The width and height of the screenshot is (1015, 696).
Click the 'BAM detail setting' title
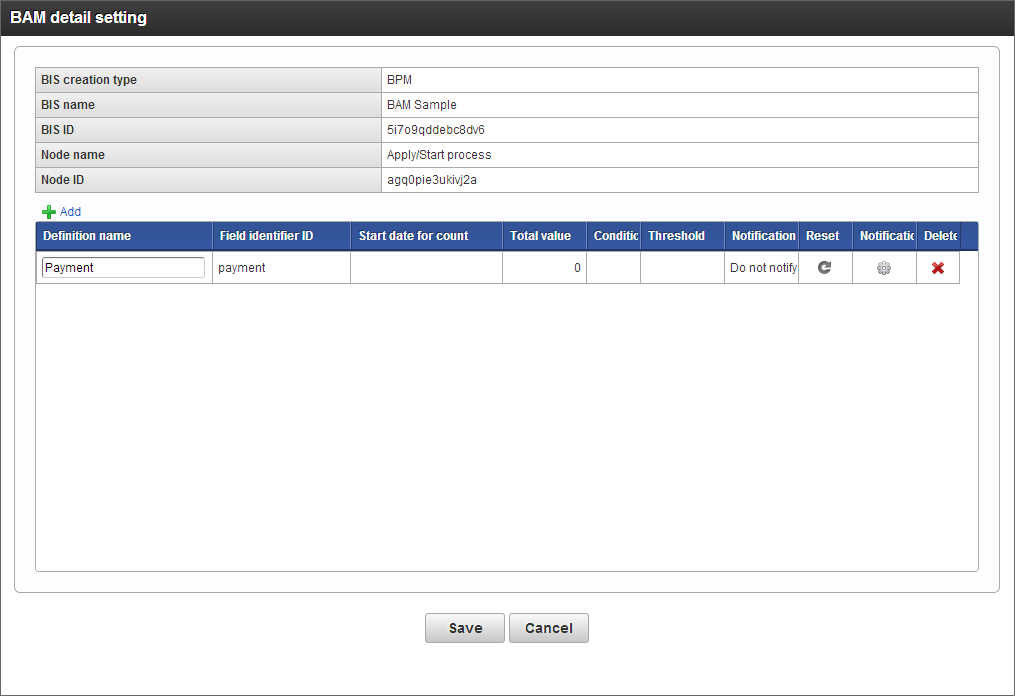[x=78, y=17]
